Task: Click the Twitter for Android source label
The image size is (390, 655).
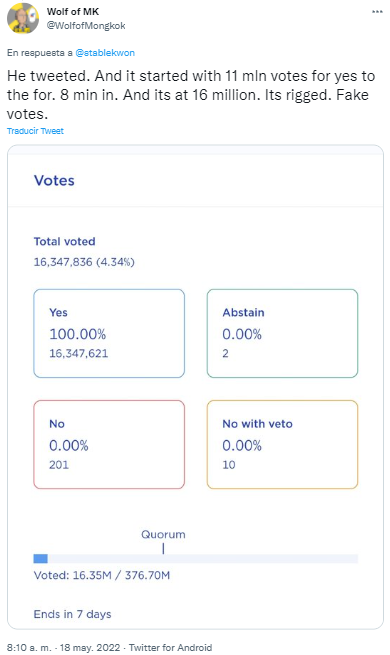Action: click(170, 647)
